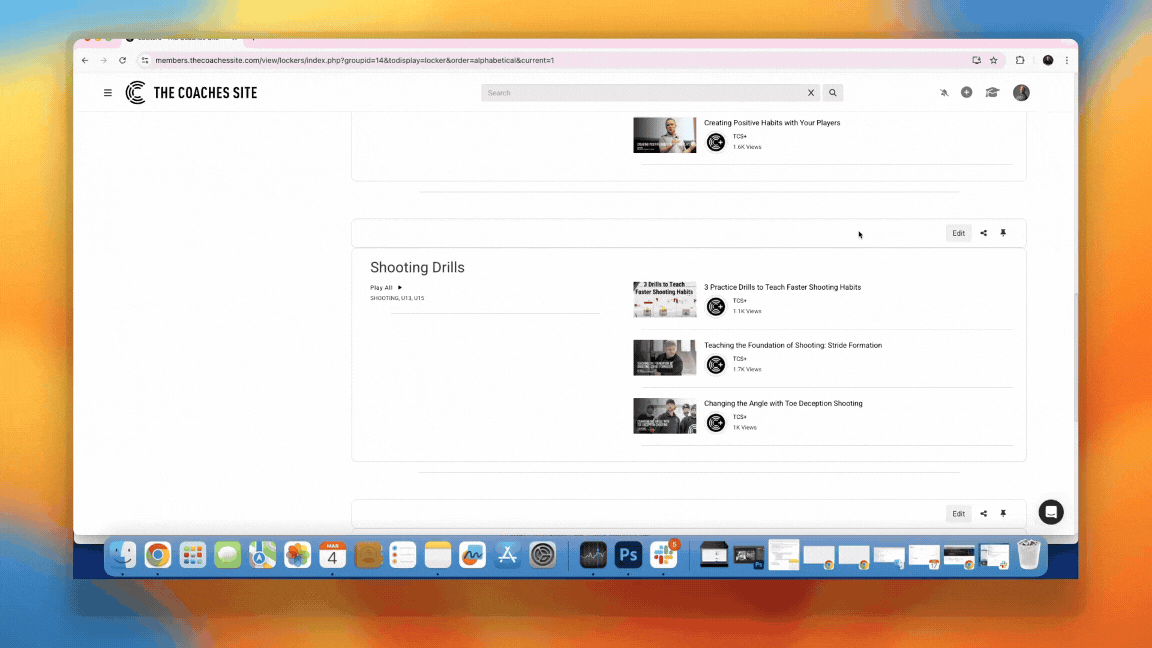Bookmark this page with the star icon
This screenshot has width=1152, height=648.
coord(994,60)
